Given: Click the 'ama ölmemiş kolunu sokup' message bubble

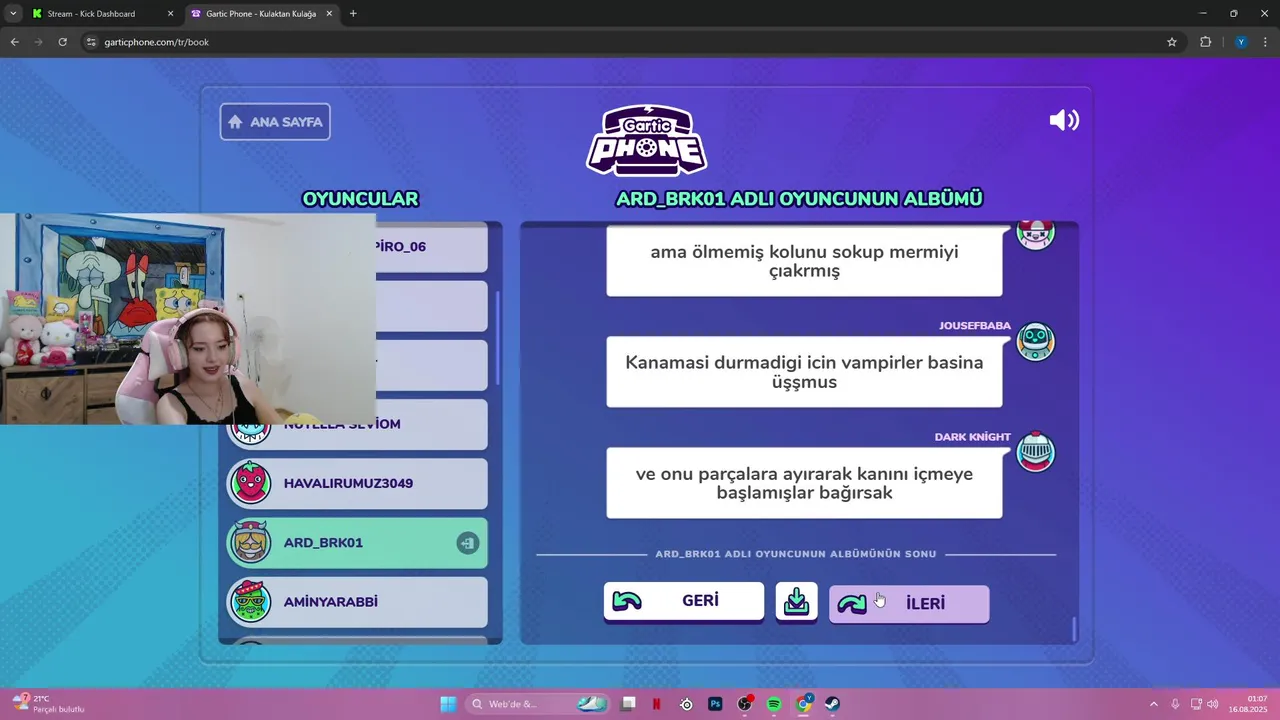Looking at the screenshot, I should (x=804, y=261).
